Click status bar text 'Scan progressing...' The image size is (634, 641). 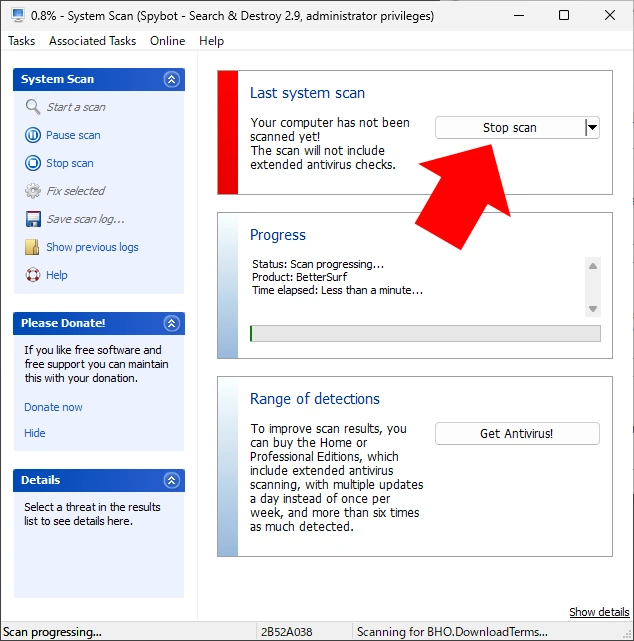point(52,632)
